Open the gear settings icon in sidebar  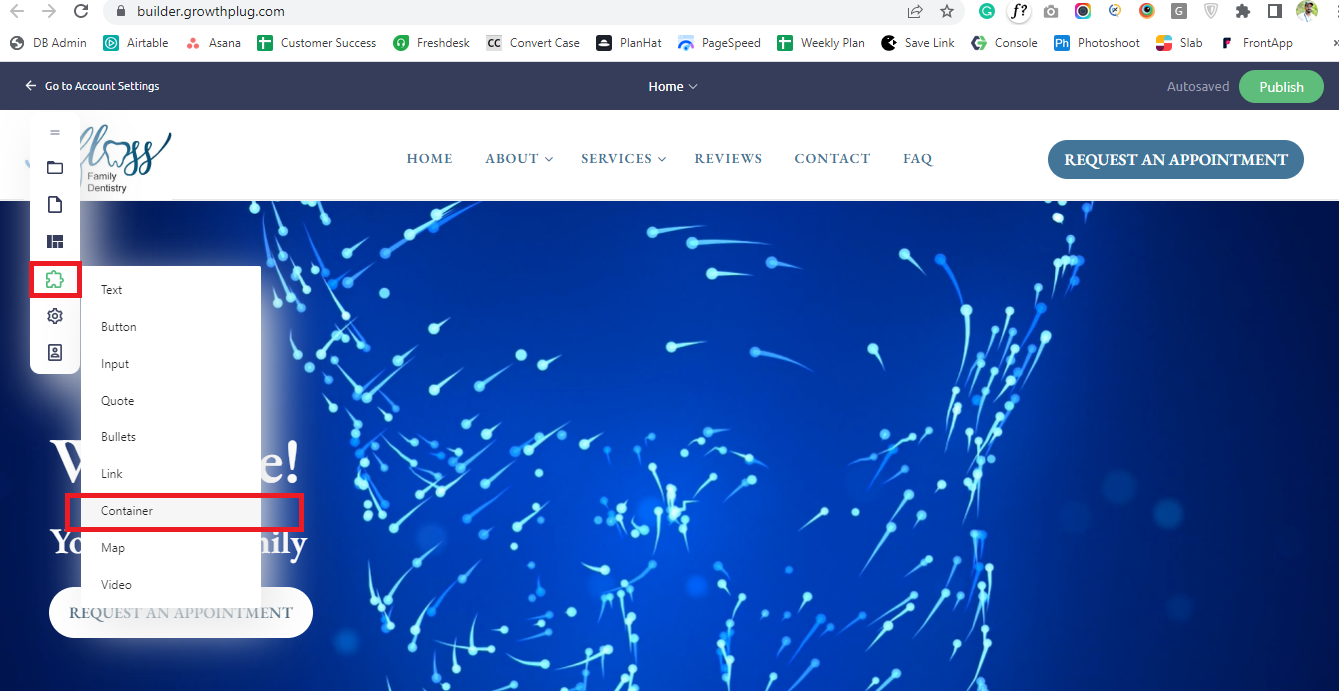(55, 316)
